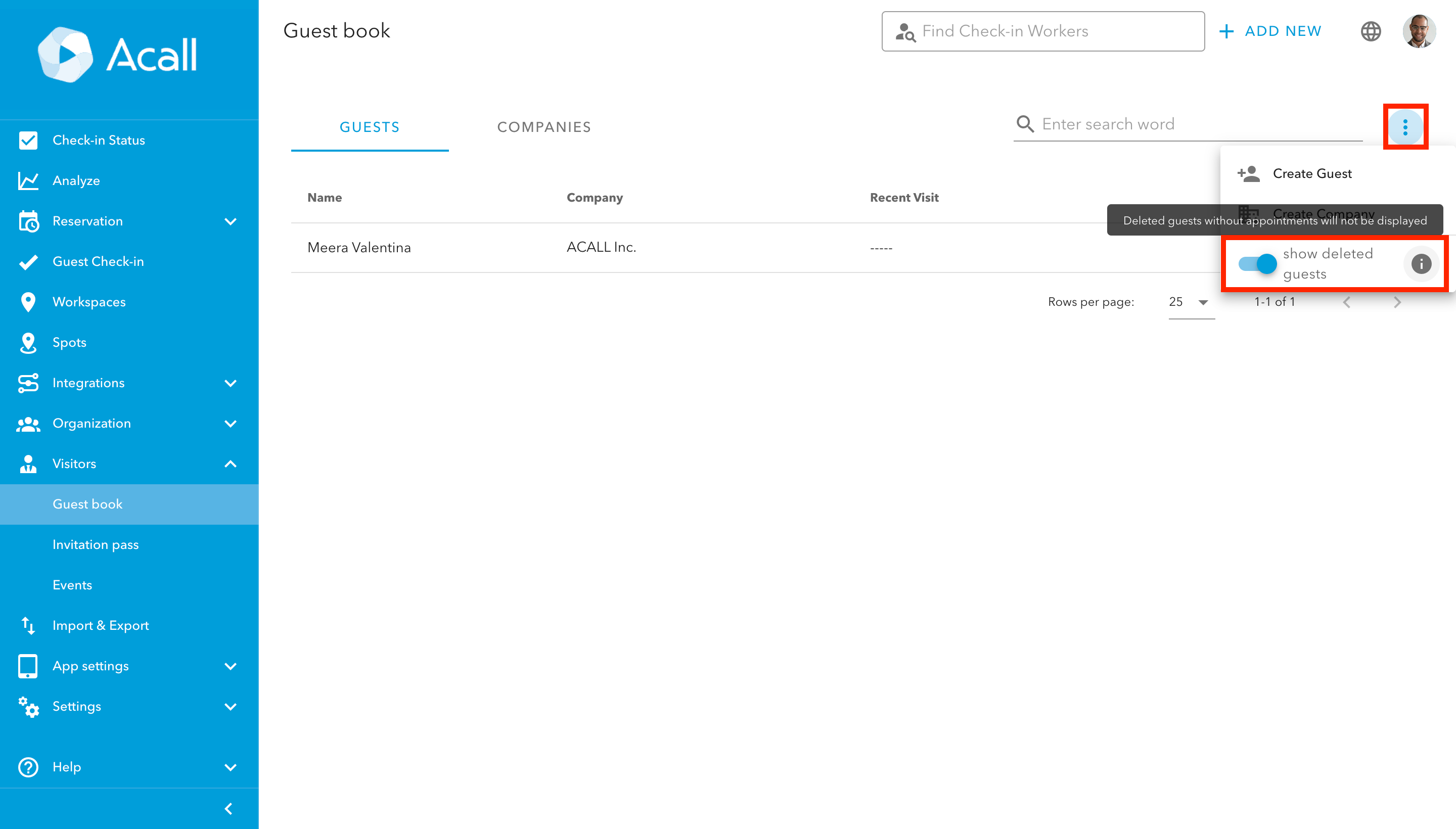The image size is (1456, 829).
Task: Expand the App settings menu chevron
Action: tap(230, 666)
